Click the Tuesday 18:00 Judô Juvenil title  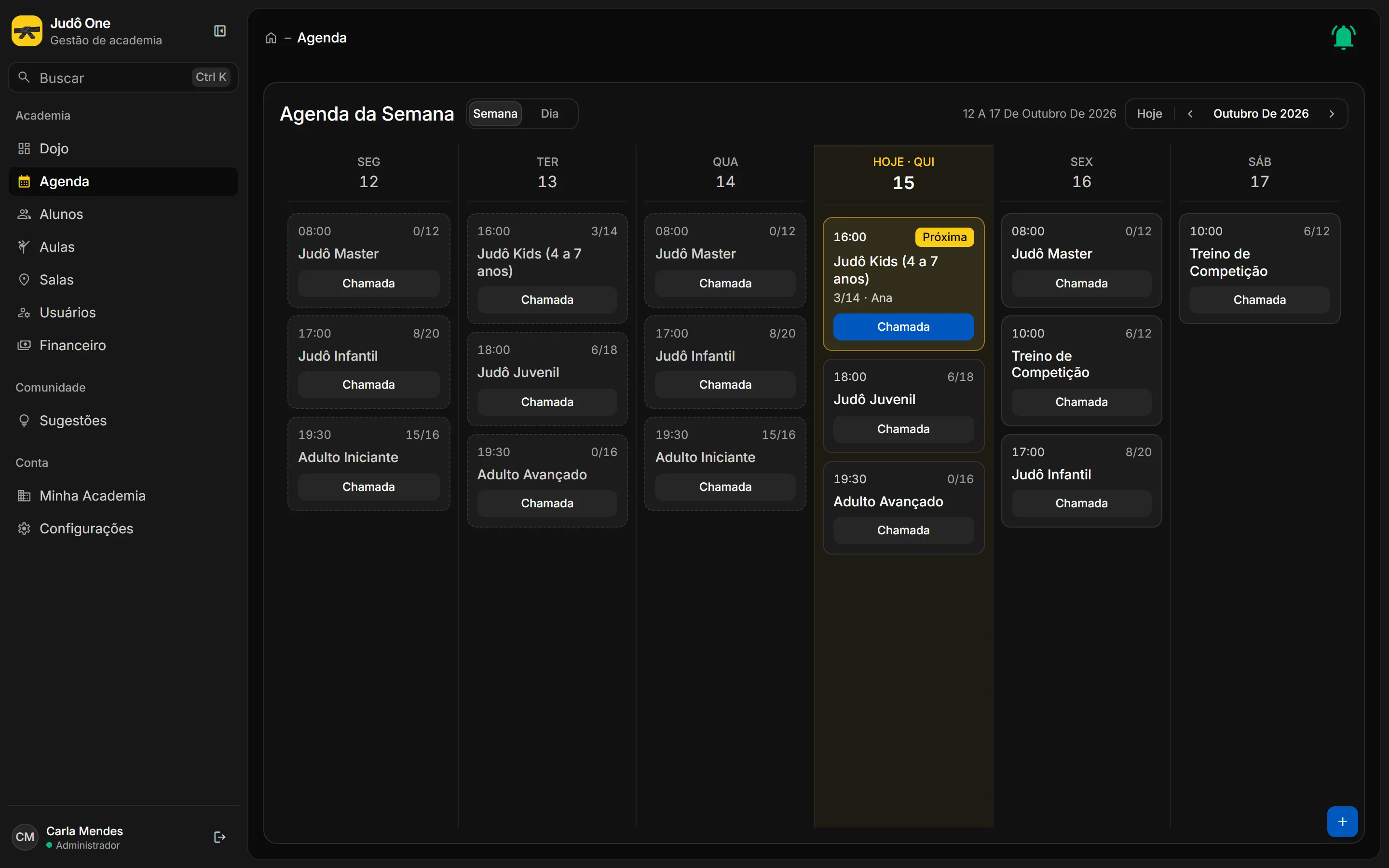tap(517, 373)
